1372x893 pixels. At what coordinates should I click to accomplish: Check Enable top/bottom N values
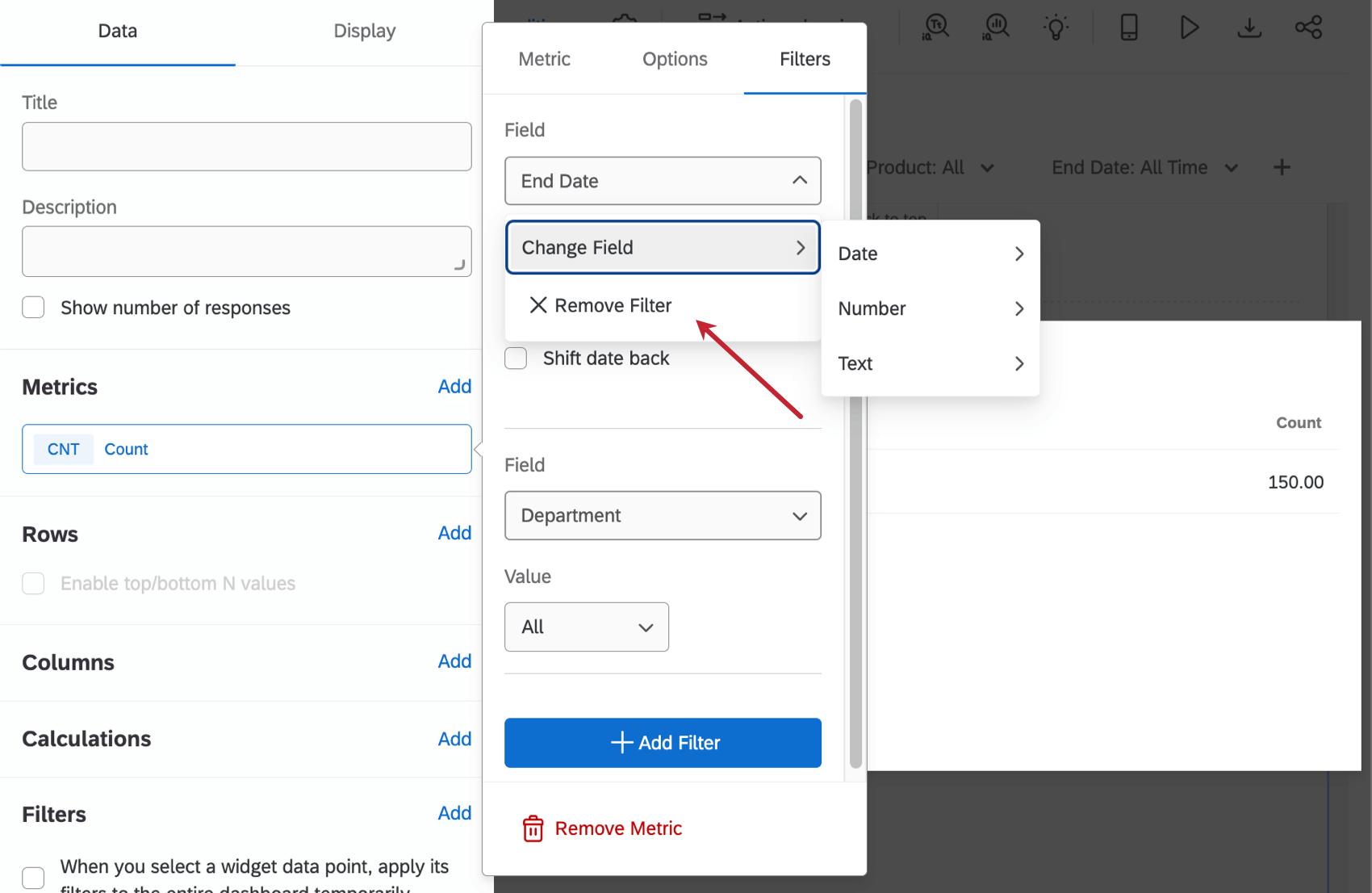click(33, 583)
